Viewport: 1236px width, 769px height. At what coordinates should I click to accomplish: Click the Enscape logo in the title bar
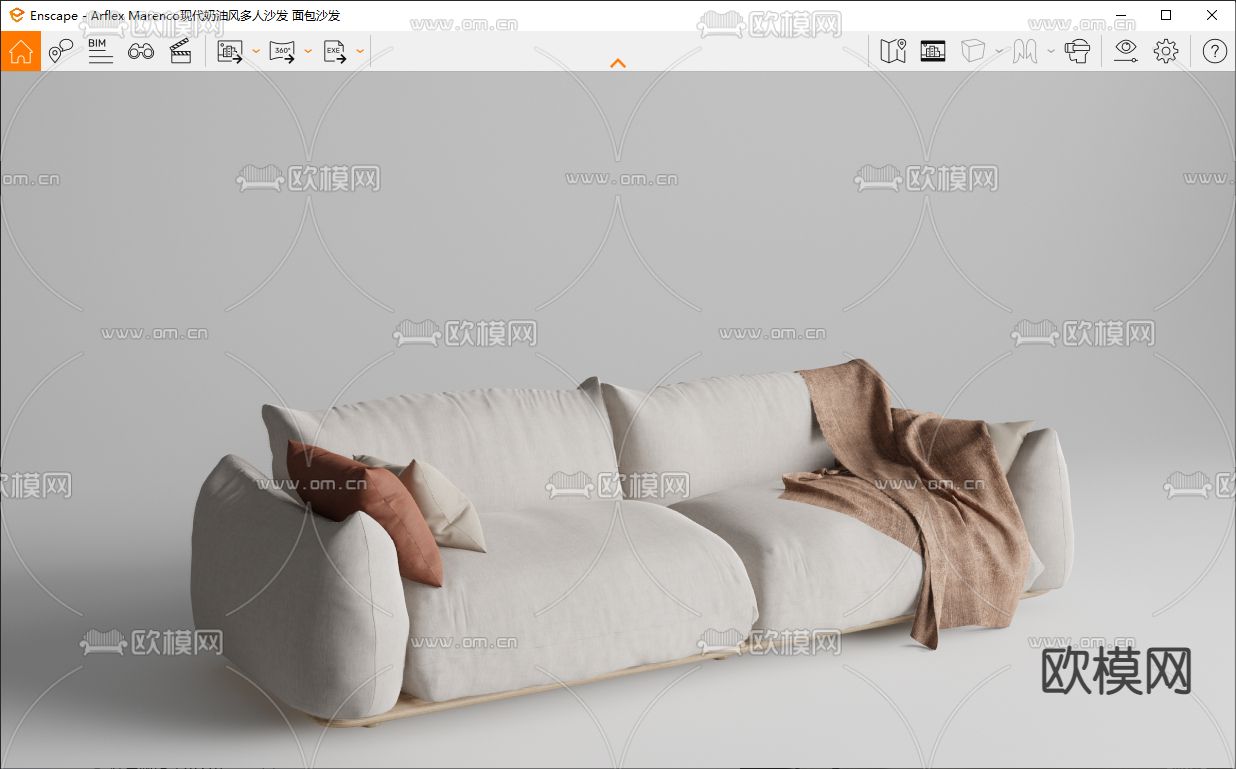click(16, 15)
